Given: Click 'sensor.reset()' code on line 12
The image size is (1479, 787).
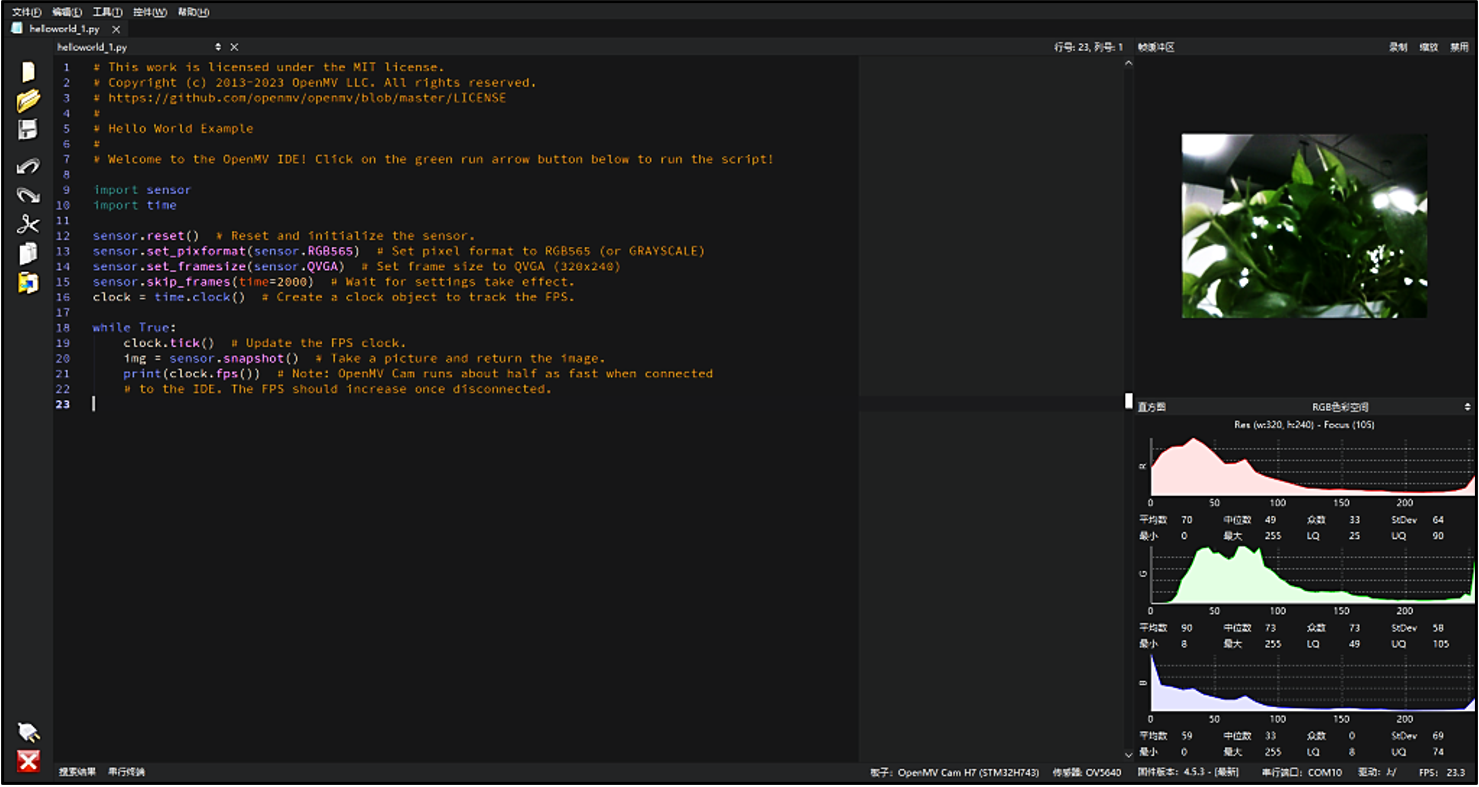Looking at the screenshot, I should 146,236.
